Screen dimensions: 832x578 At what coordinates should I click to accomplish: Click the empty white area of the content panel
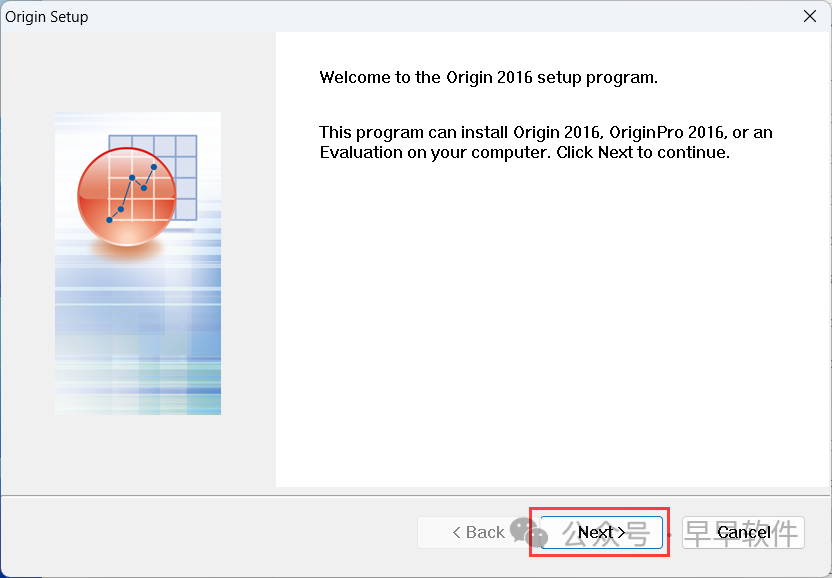(550, 330)
